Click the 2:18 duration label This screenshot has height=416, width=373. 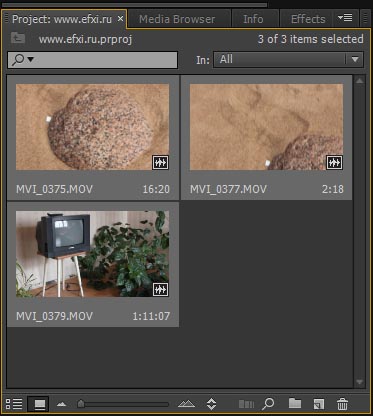[333, 189]
